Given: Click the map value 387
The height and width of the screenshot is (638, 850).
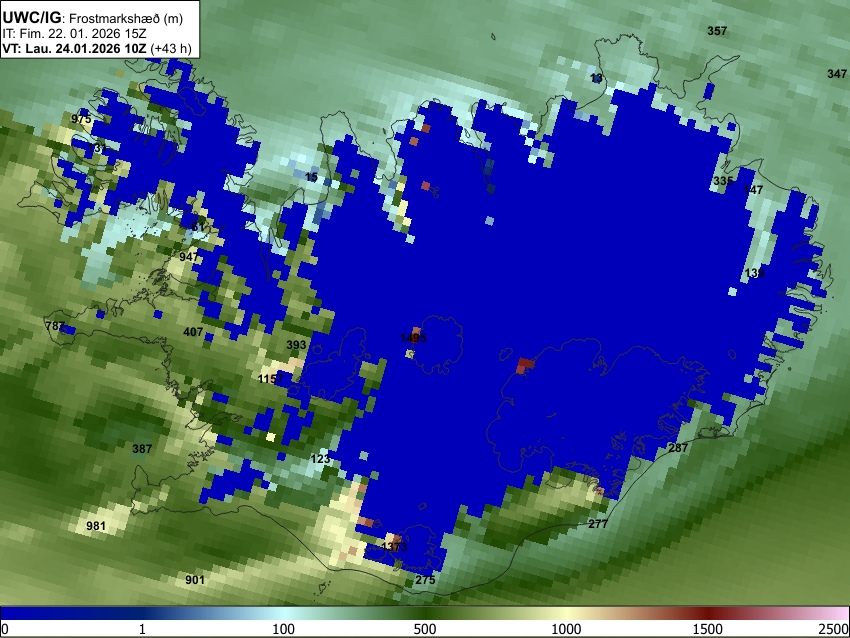Looking at the screenshot, I should coord(142,448).
